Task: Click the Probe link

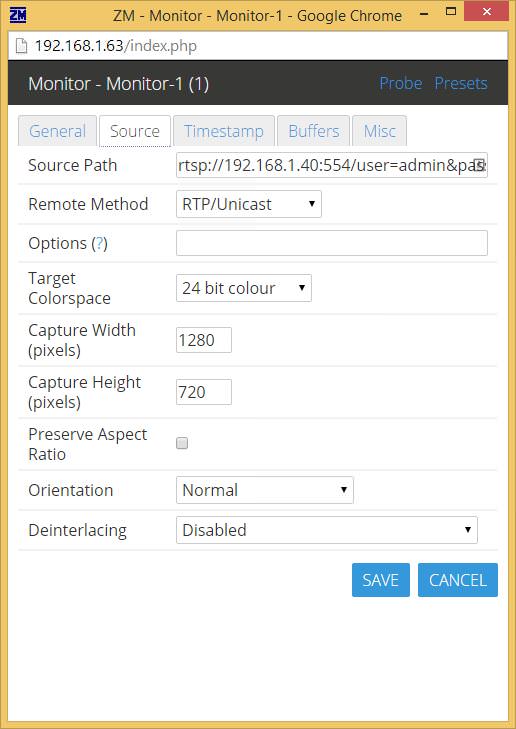Action: click(x=401, y=83)
